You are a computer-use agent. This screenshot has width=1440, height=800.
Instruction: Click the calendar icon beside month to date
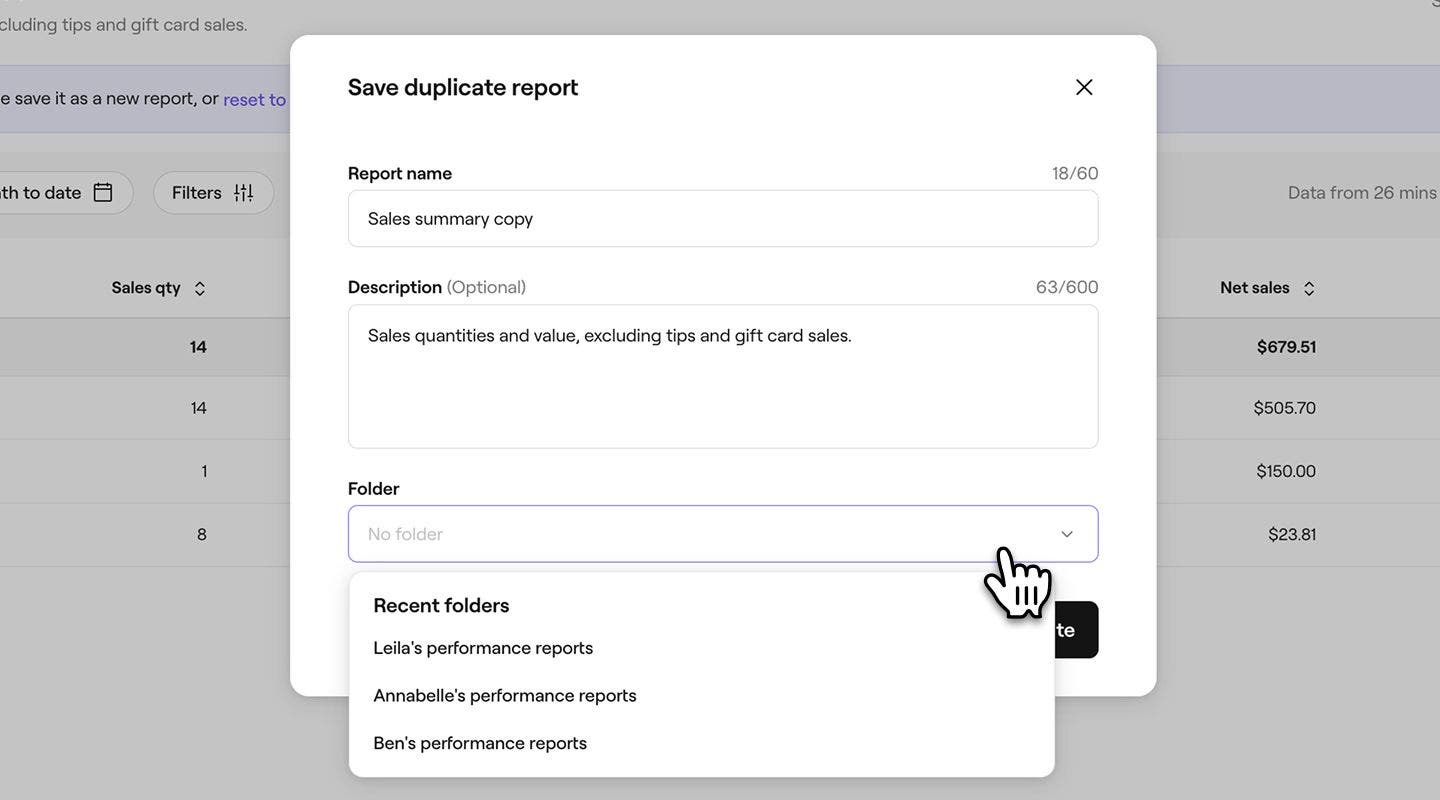click(x=103, y=192)
